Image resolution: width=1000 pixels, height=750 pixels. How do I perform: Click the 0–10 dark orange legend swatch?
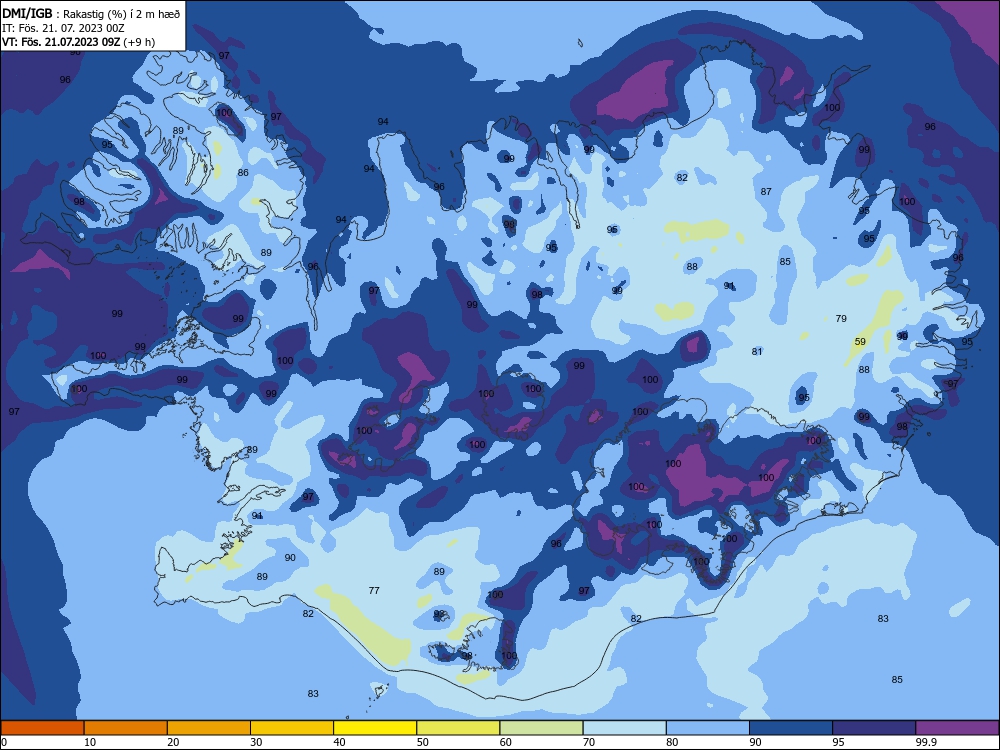coord(43,728)
